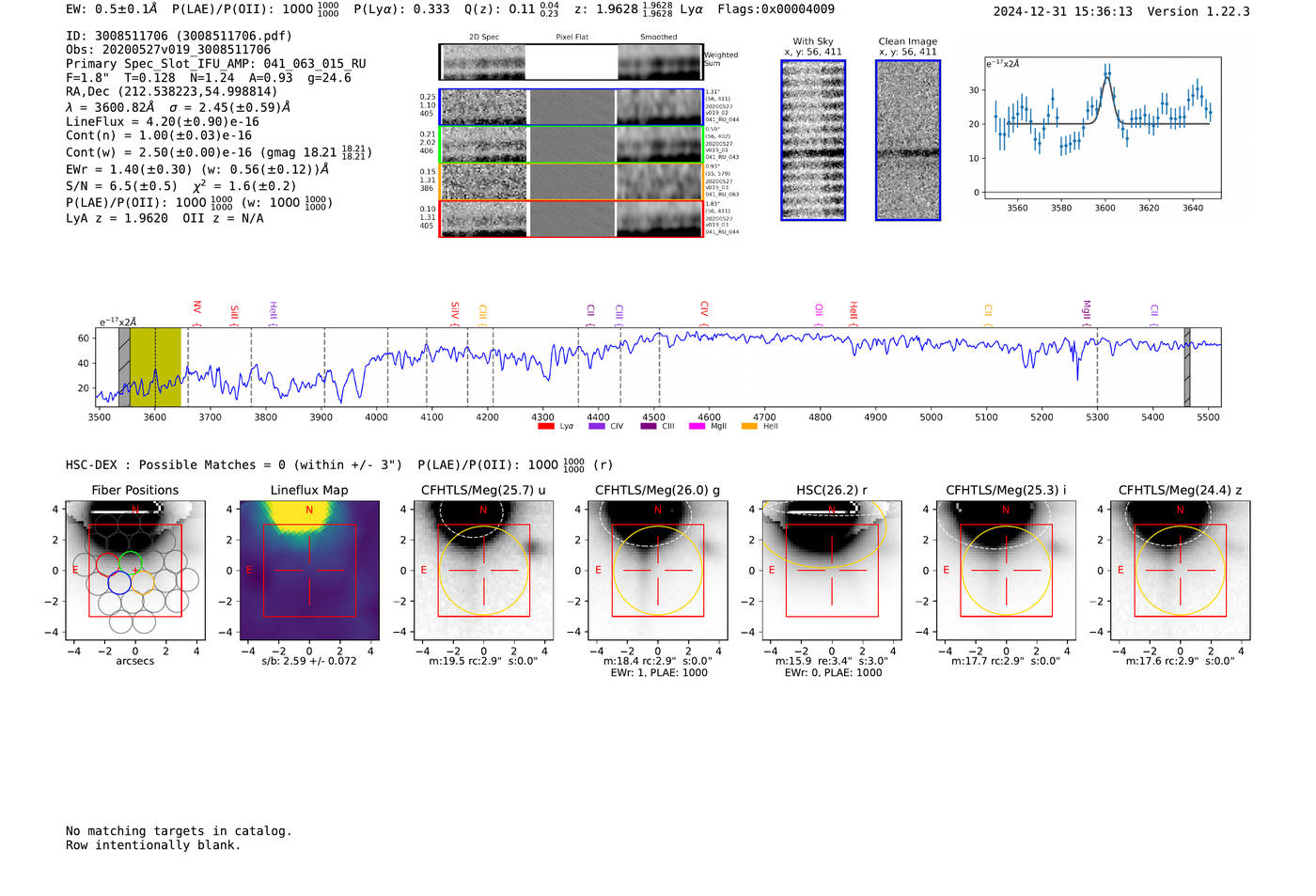Click the EWr: 0, PLAE: 1000 caption
1316x896 pixels.
(x=832, y=673)
